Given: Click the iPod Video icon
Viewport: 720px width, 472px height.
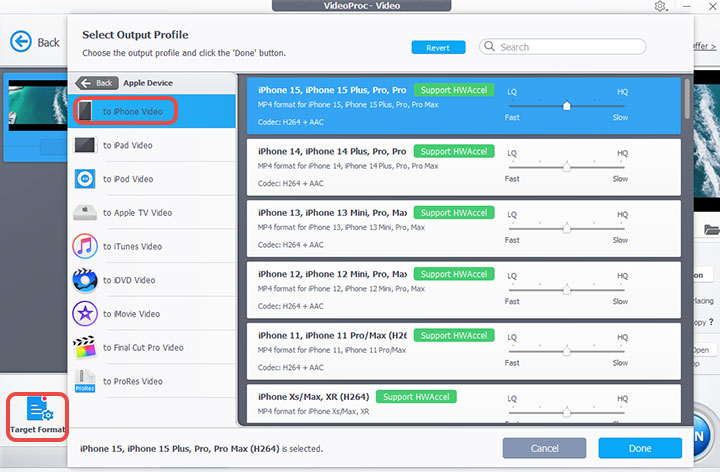Looking at the screenshot, I should click(84, 179).
